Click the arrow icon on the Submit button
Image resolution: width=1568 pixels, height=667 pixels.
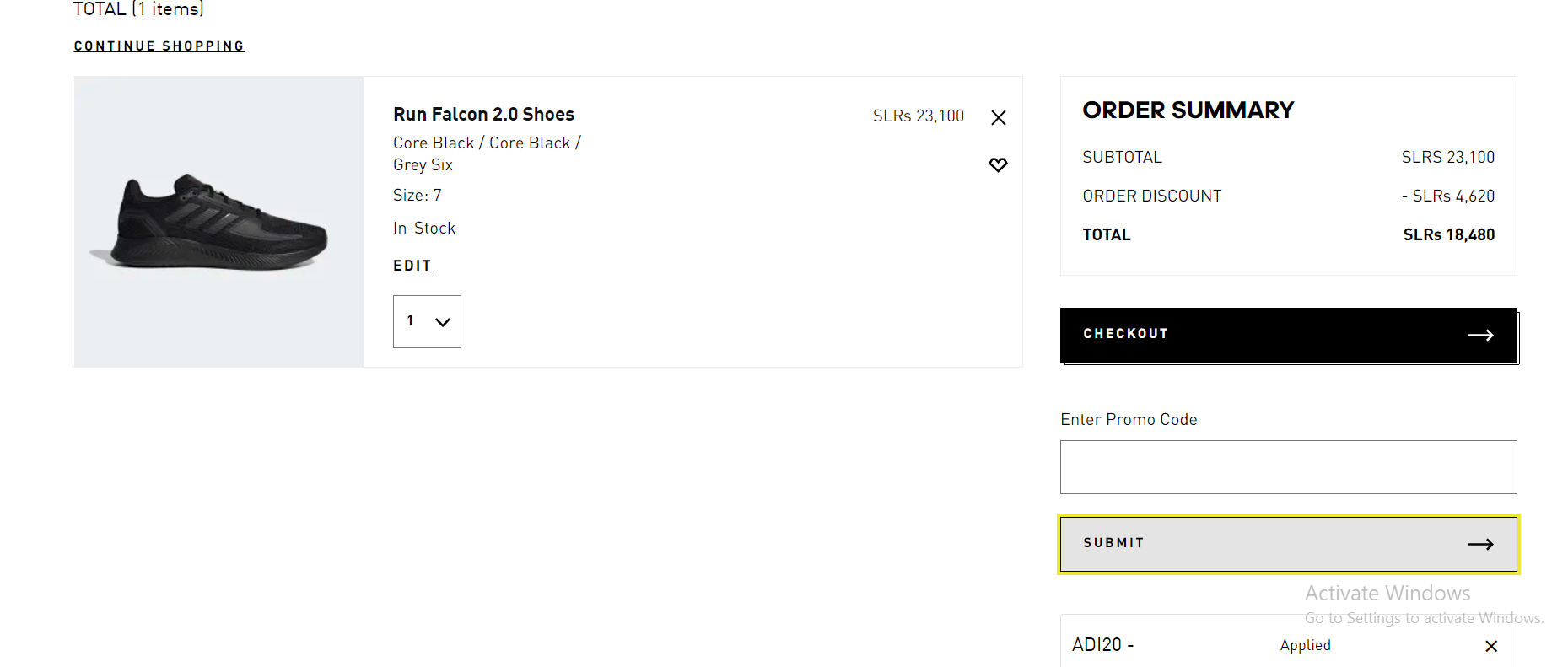[x=1481, y=544]
